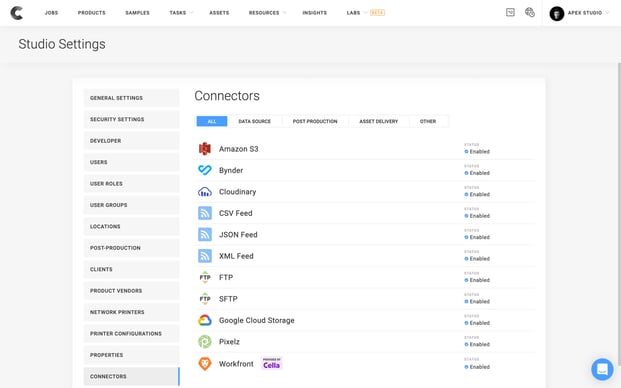Open the JSON Feed connector name
This screenshot has width=621, height=388.
pos(238,234)
